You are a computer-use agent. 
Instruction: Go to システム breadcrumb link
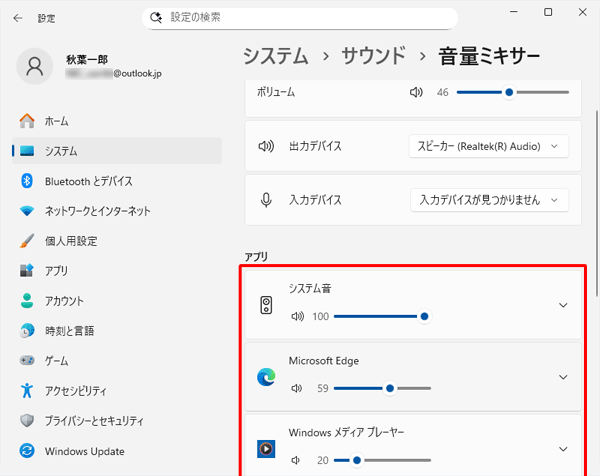[289, 55]
